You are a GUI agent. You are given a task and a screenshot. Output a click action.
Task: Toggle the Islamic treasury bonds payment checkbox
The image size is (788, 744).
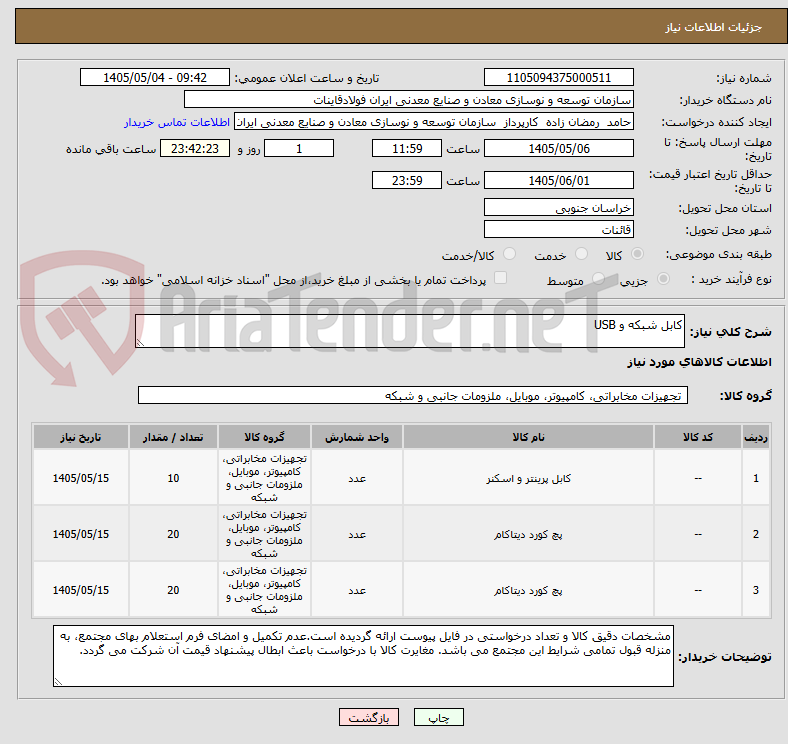pyautogui.click(x=501, y=278)
